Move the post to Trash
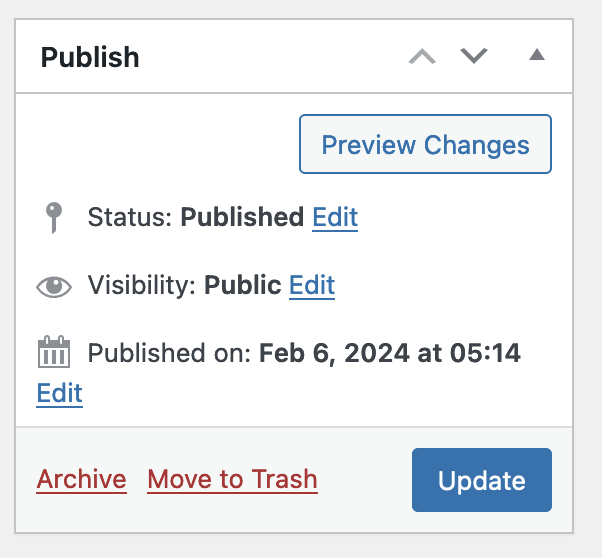Viewport: 602px width, 558px height. pos(232,480)
